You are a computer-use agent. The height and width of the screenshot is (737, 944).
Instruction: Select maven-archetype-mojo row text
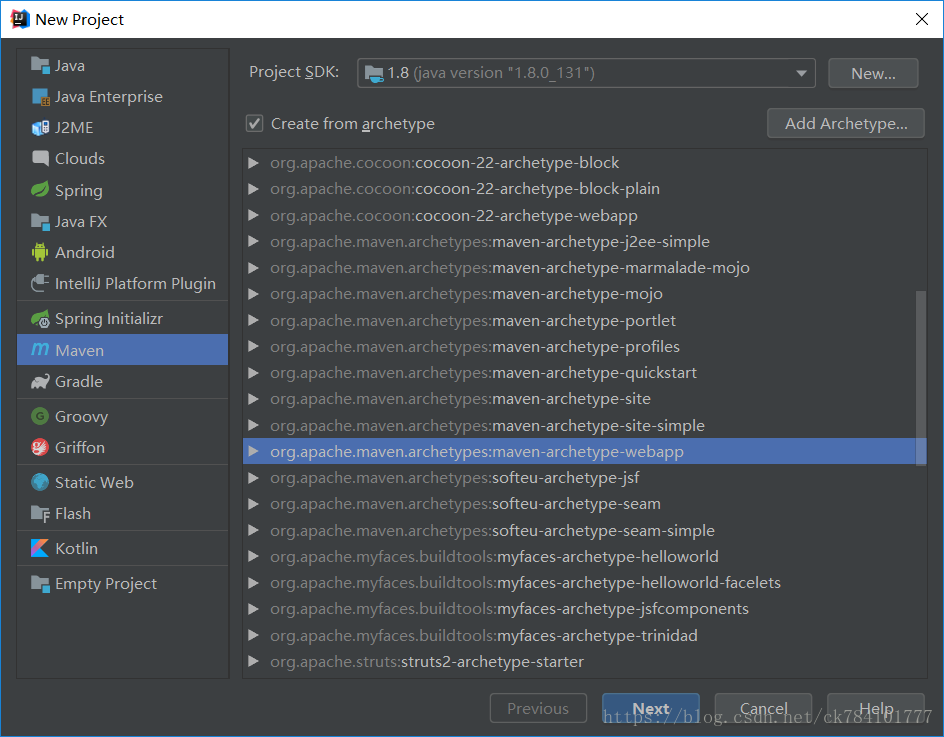(x=467, y=294)
